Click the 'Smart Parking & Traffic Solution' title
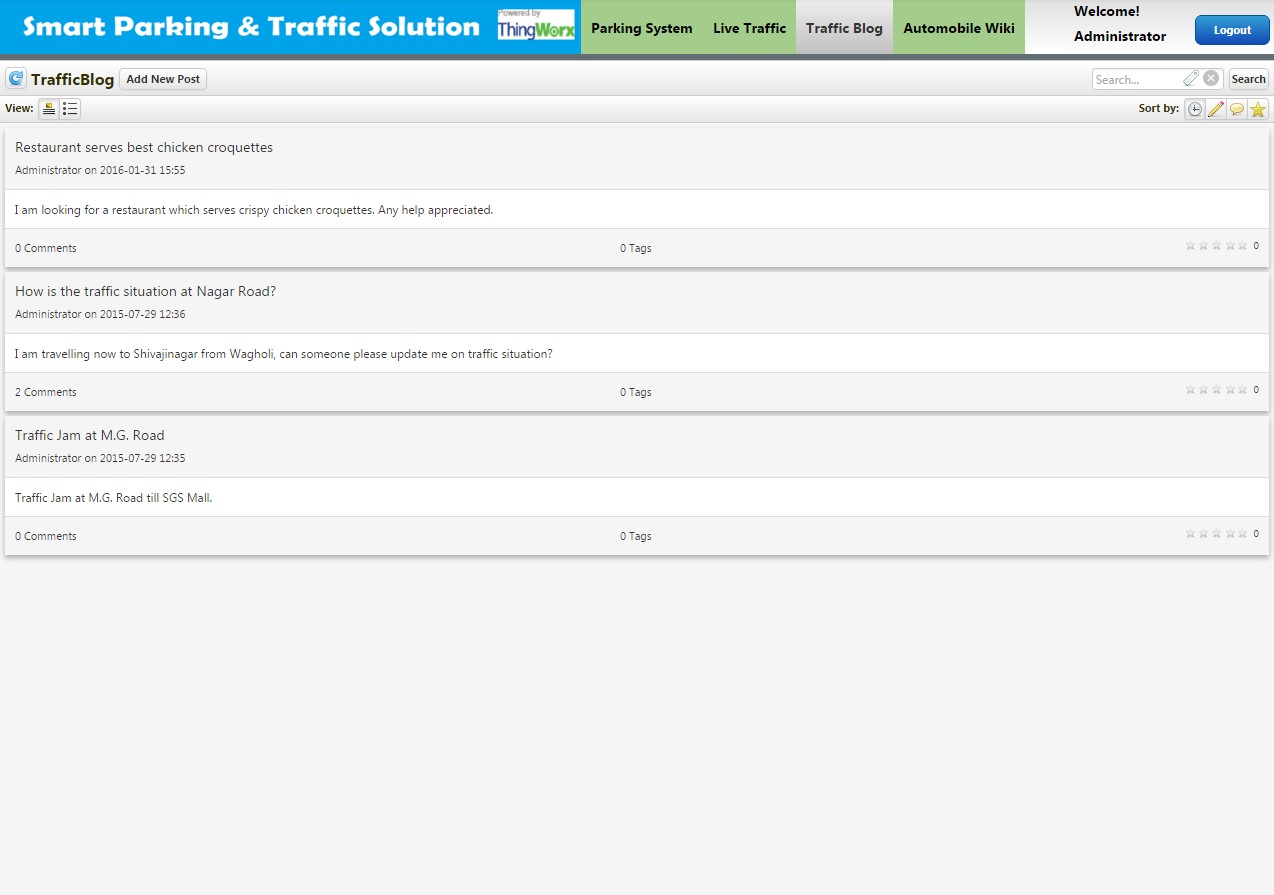This screenshot has width=1274, height=895. coord(251,27)
